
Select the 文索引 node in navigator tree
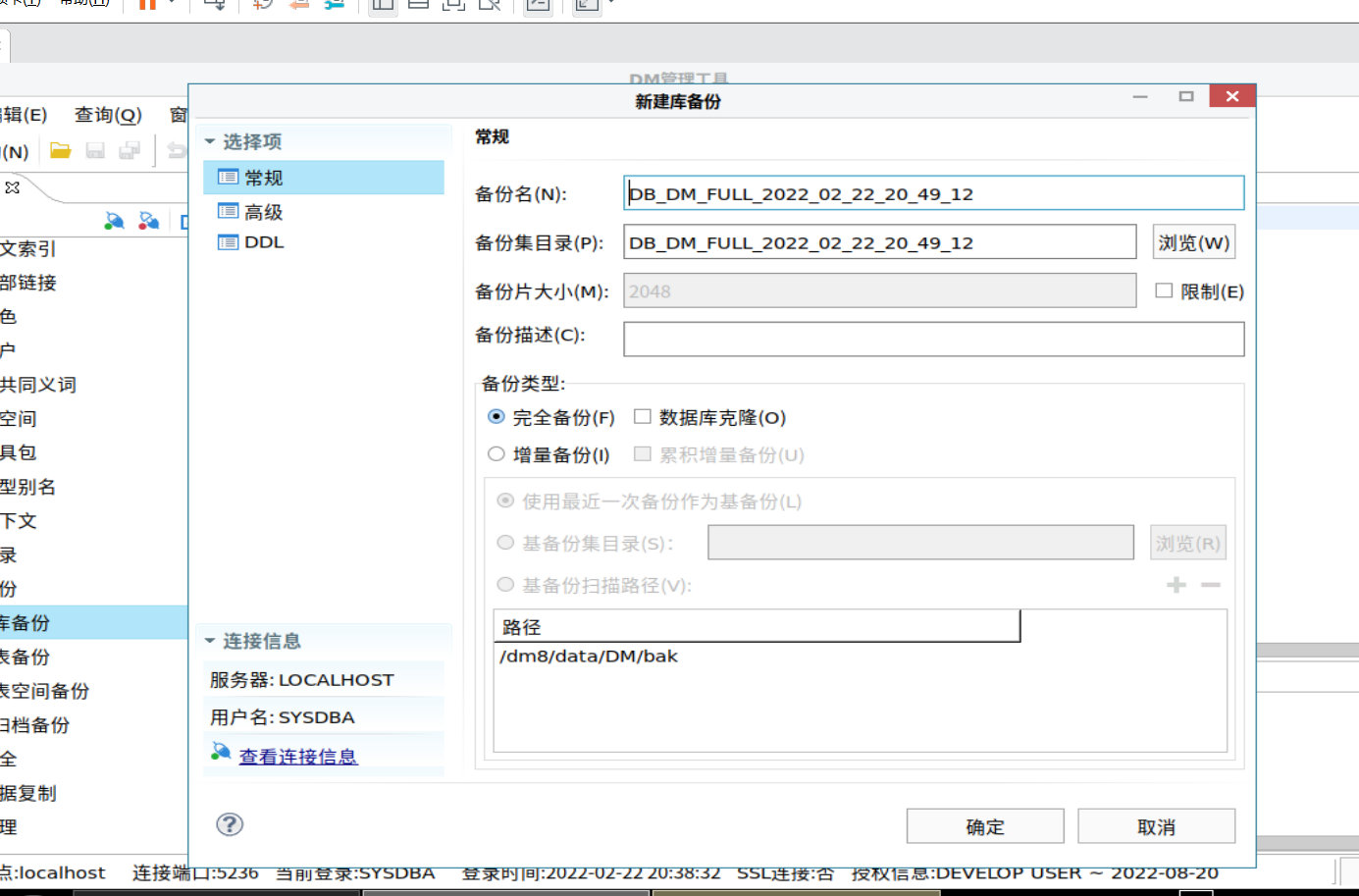[28, 248]
